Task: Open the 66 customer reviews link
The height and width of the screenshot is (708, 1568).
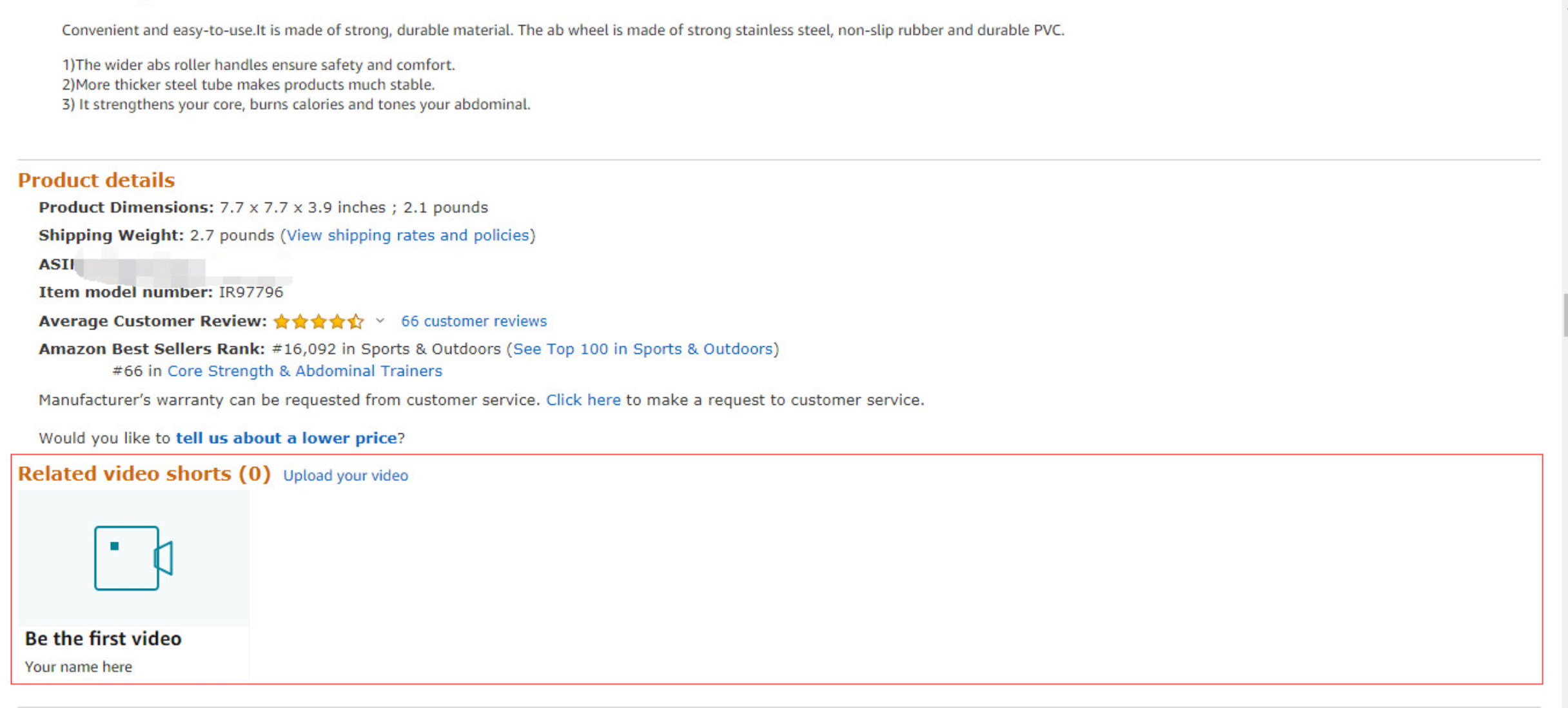Action: 474,321
